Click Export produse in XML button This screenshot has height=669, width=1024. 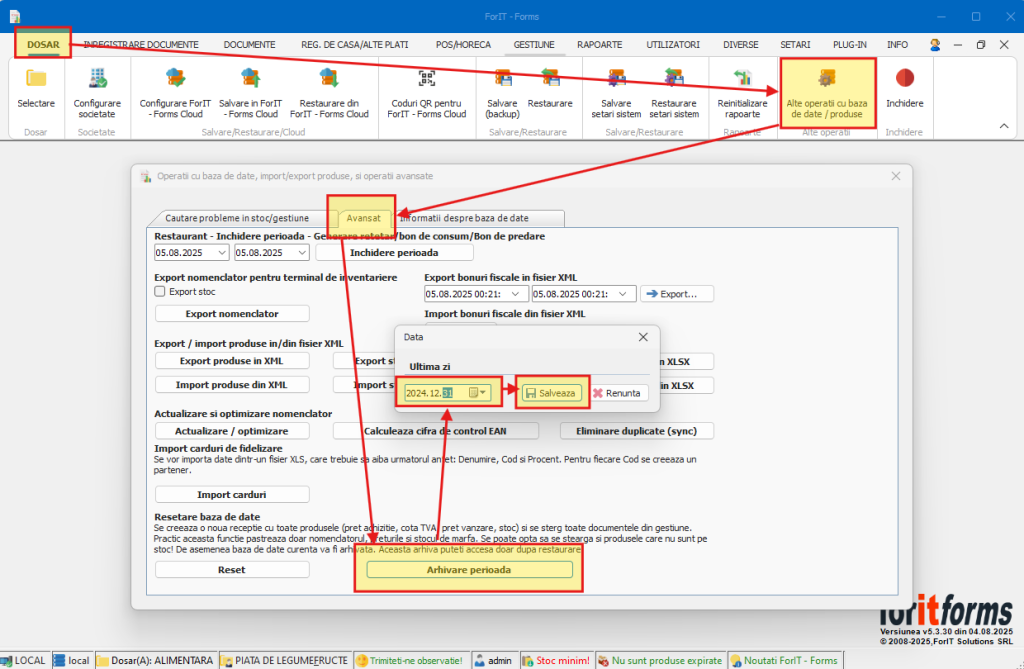pyautogui.click(x=232, y=361)
